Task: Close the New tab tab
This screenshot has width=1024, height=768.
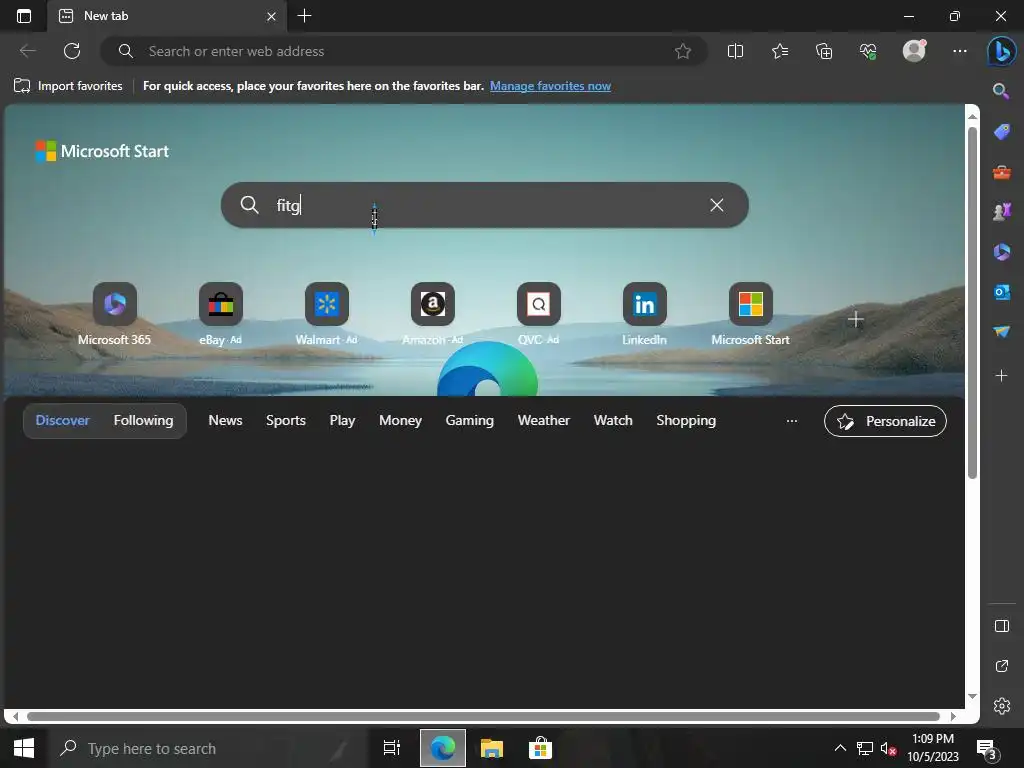Action: pyautogui.click(x=272, y=16)
